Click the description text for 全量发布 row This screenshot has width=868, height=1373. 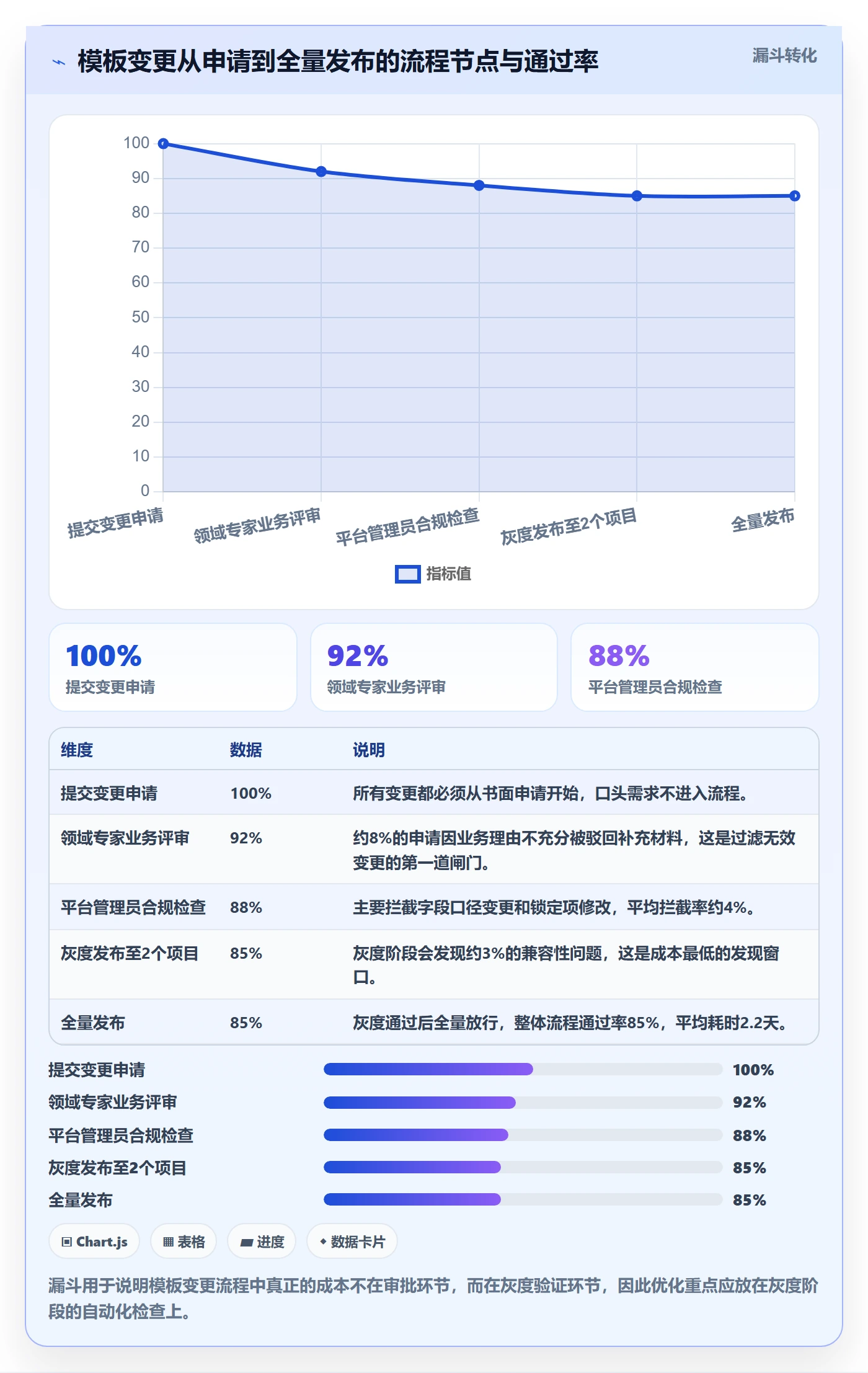tap(570, 1023)
